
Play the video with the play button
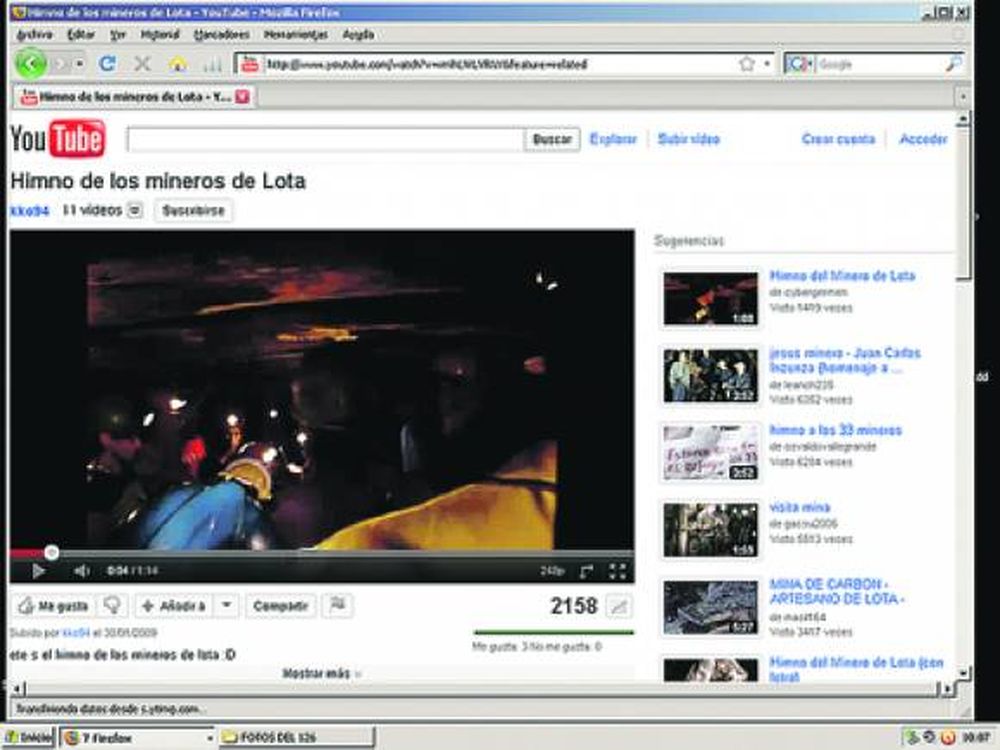point(39,571)
